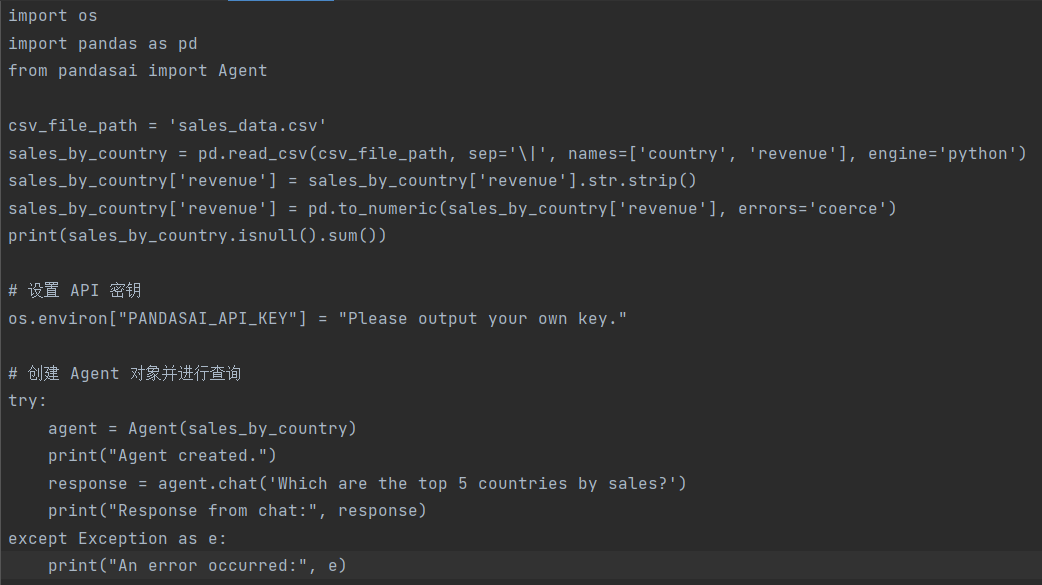Viewport: 1042px width, 585px height.
Task: Click the 'except Exception as e:' line
Action: click(117, 538)
